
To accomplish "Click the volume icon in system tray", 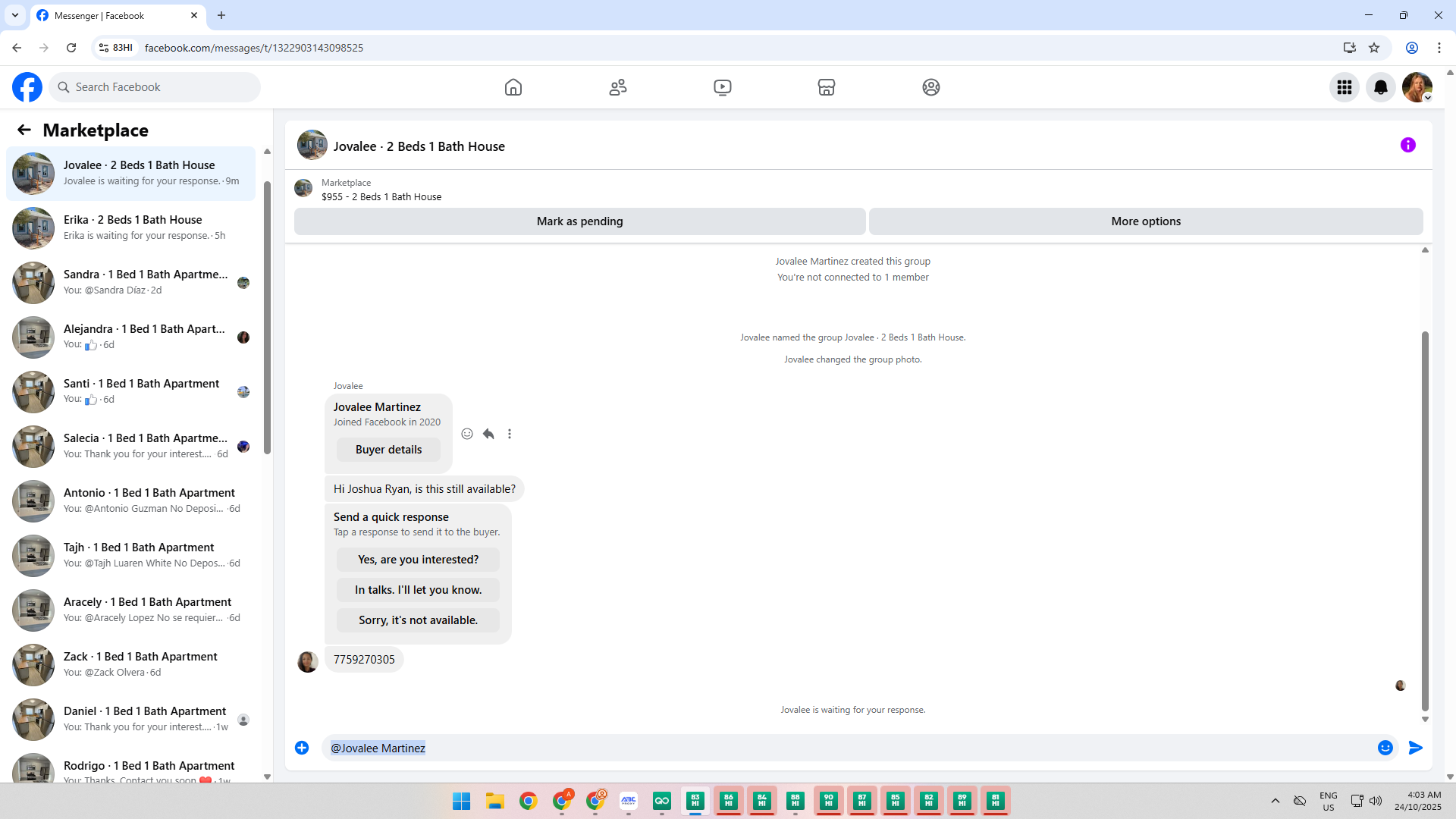I will 1376,801.
